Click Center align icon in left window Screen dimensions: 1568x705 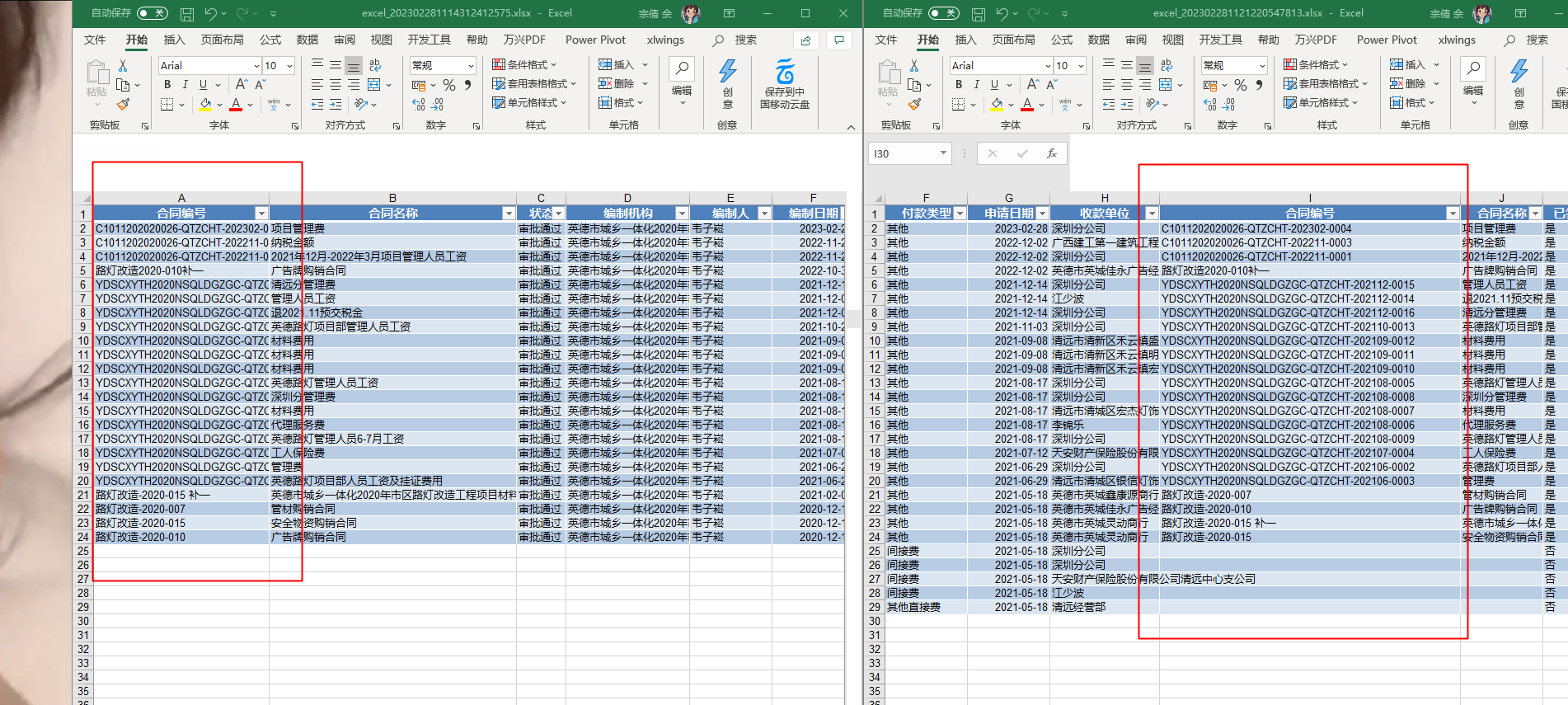336,85
